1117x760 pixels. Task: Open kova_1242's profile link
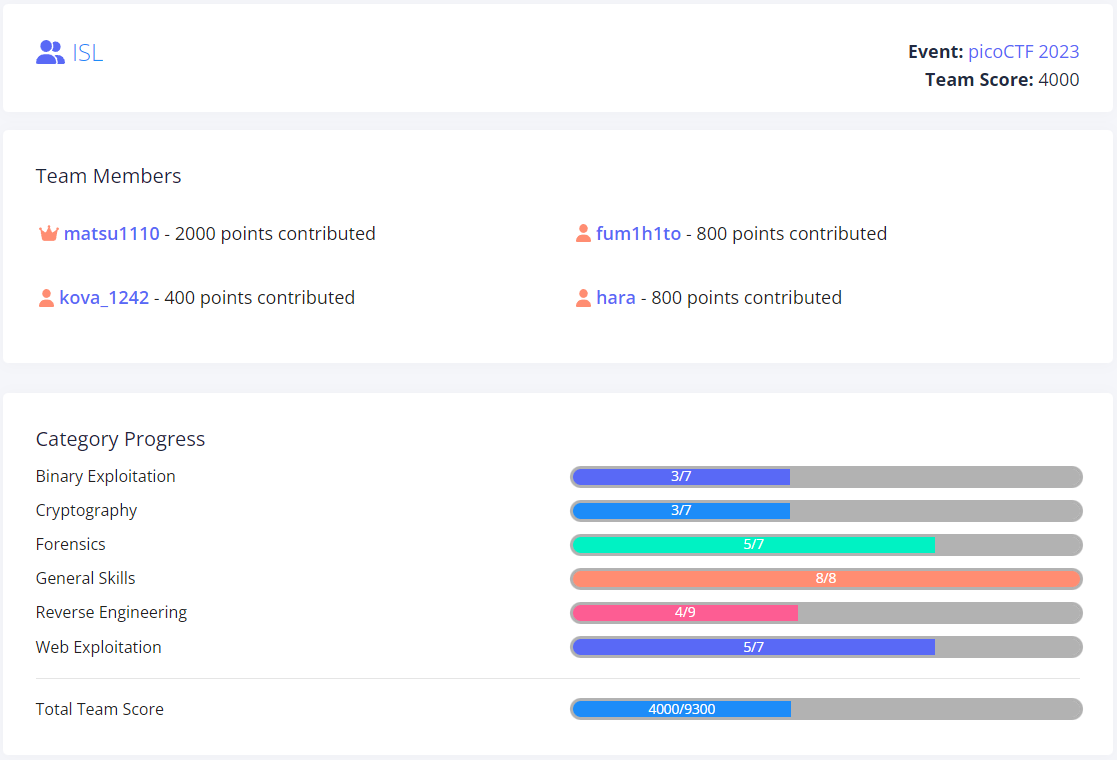[x=104, y=298]
